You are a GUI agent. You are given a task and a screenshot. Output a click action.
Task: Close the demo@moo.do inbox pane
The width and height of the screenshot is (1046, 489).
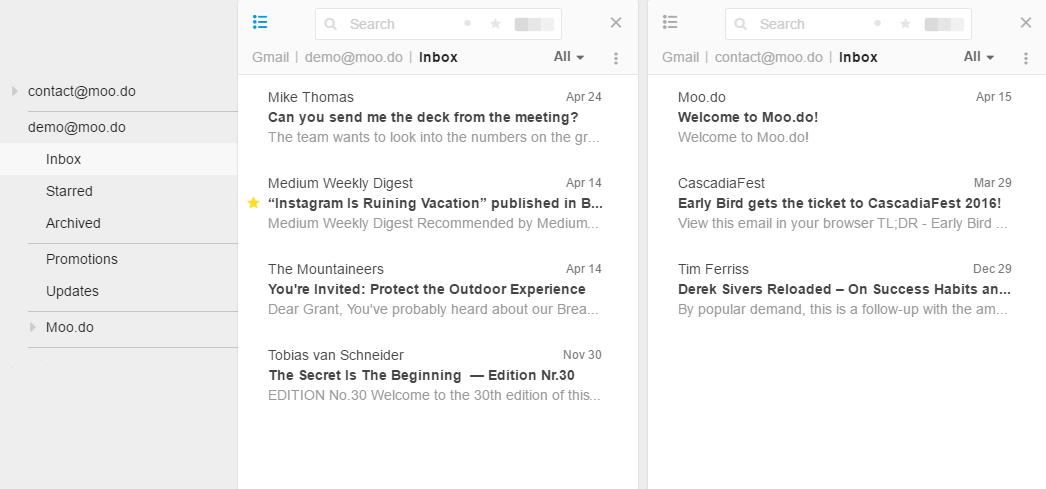(x=616, y=23)
